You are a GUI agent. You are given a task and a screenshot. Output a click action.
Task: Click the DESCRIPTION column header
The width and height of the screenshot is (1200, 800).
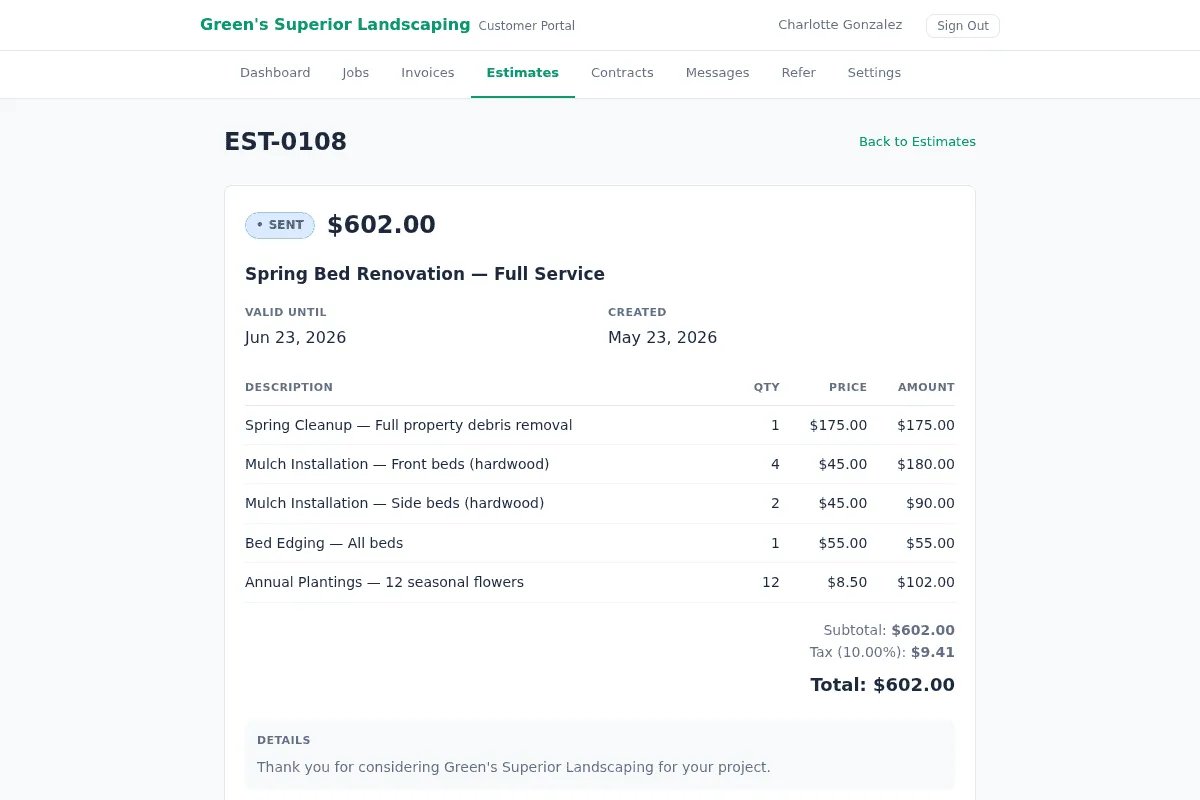(x=289, y=387)
